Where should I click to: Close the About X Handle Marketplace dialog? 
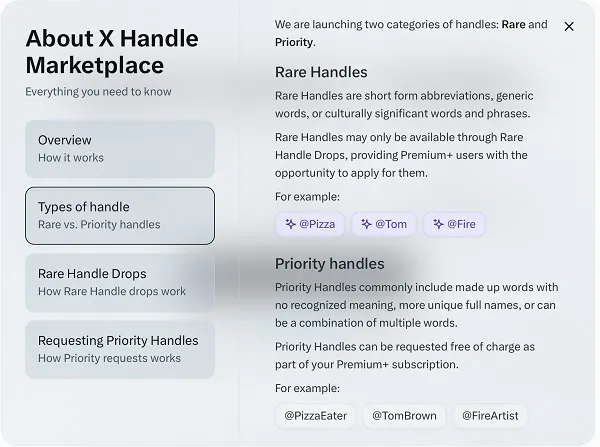[569, 27]
